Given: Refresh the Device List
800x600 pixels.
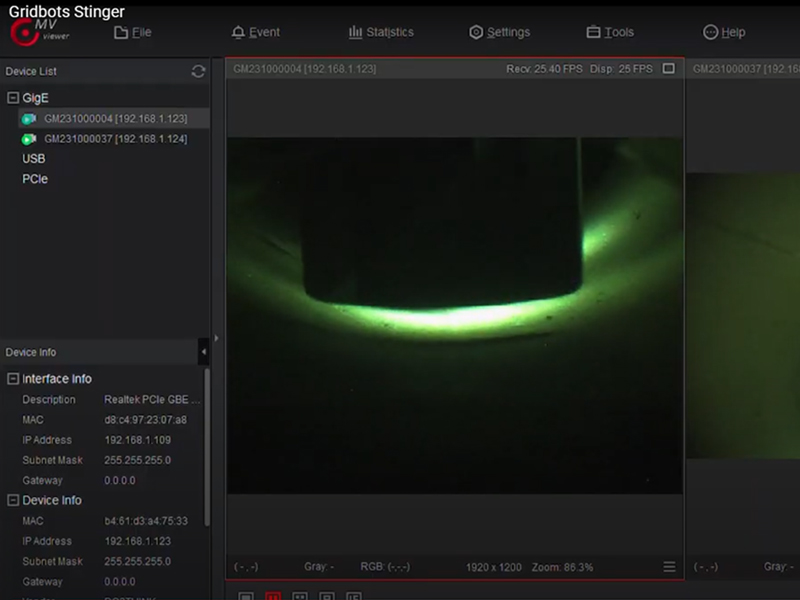Looking at the screenshot, I should [198, 71].
